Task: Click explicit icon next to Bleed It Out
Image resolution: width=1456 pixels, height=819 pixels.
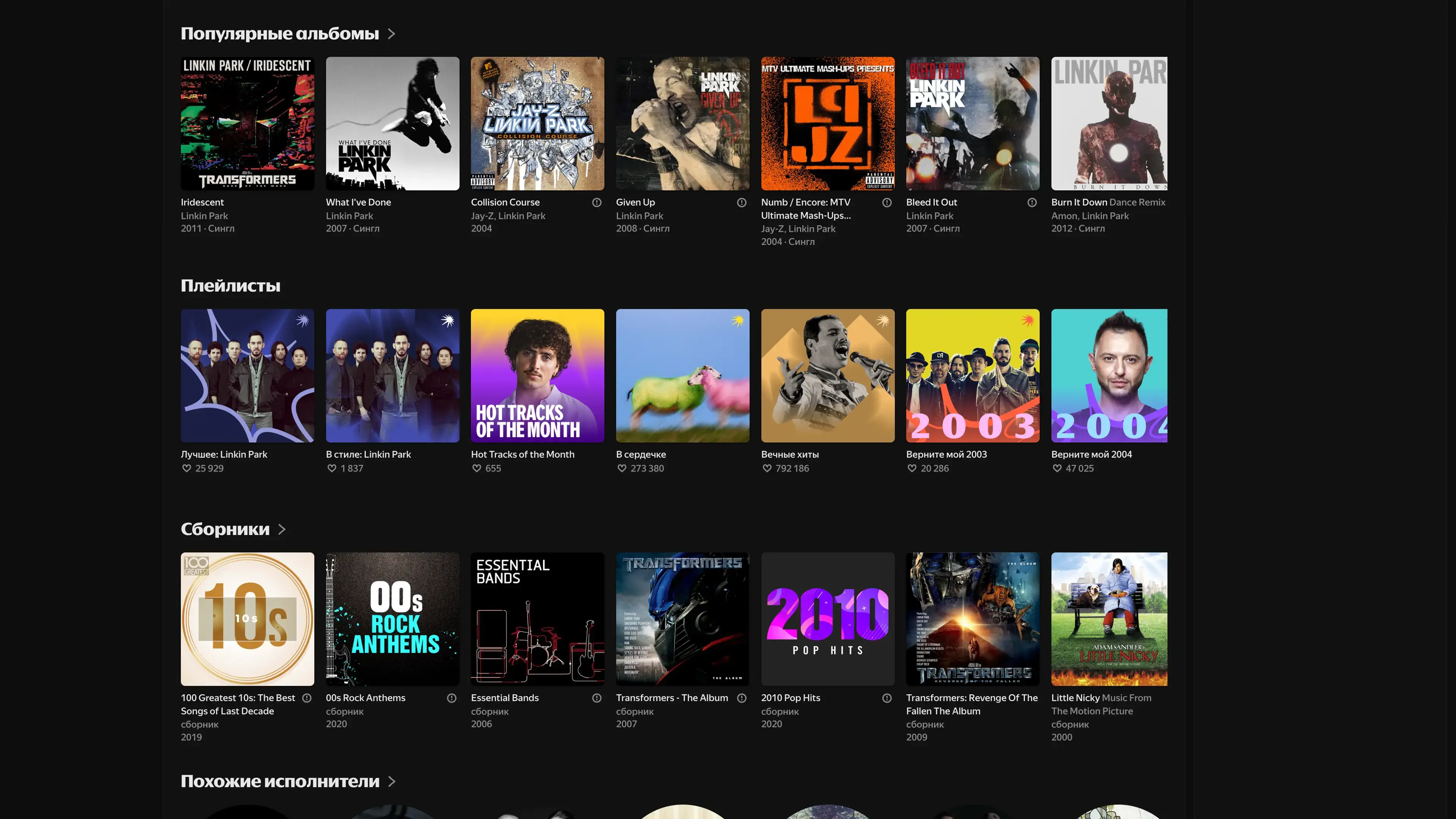Action: [1031, 202]
